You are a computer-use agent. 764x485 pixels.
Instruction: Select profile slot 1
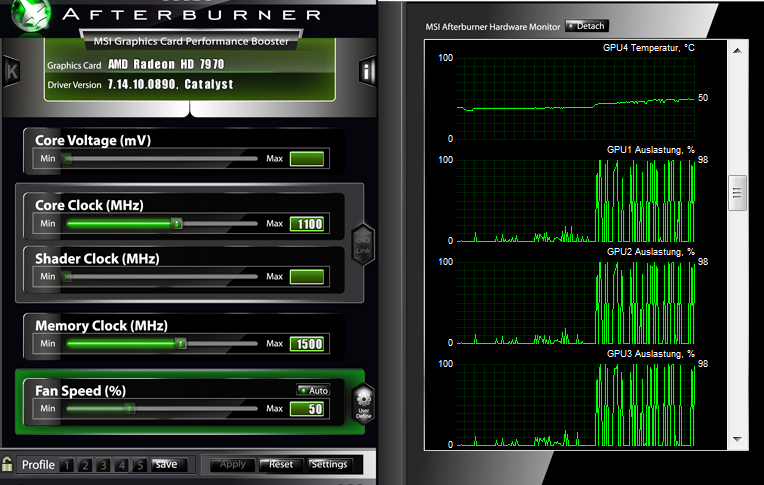click(x=67, y=465)
